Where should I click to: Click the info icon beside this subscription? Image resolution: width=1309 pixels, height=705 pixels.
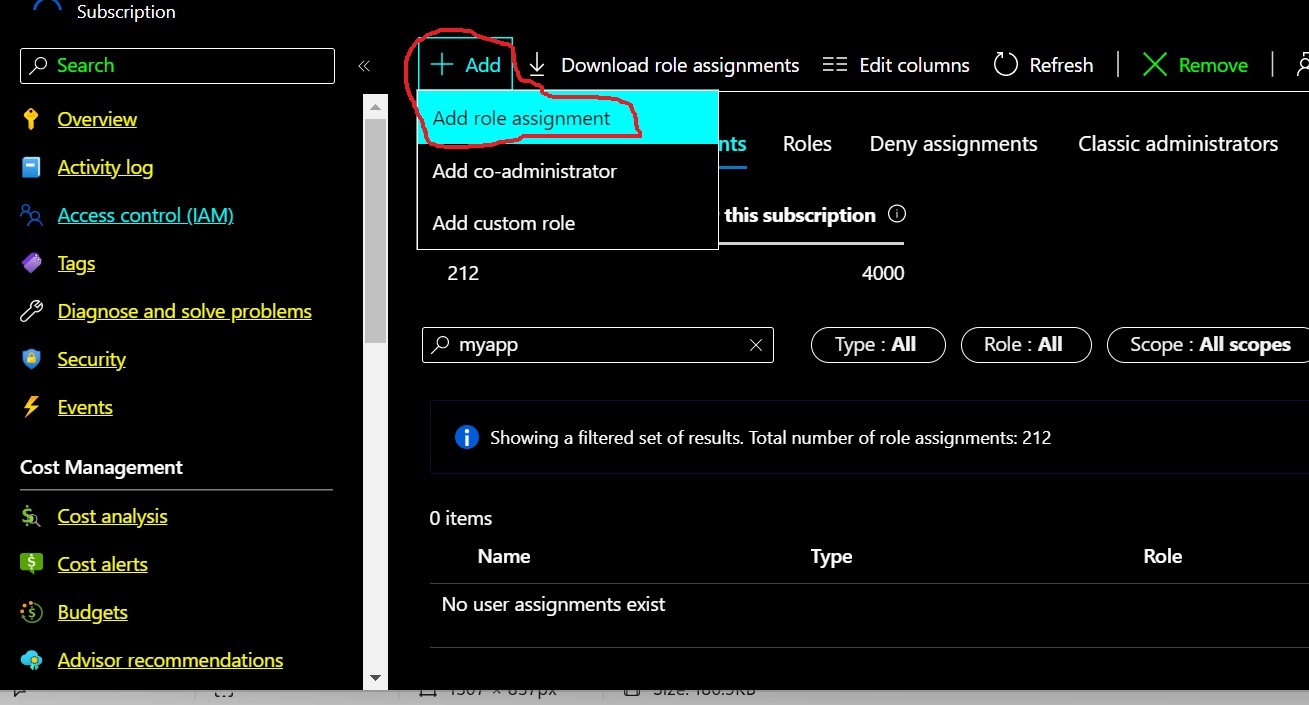[x=897, y=214]
